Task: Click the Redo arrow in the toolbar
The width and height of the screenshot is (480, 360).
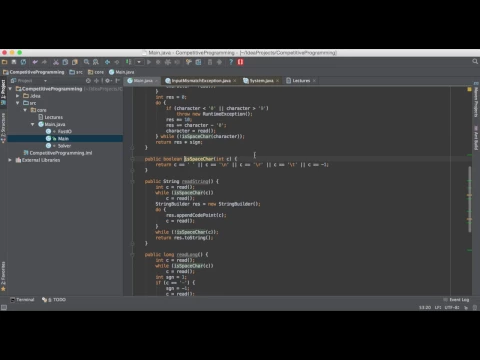Action: [x=44, y=62]
